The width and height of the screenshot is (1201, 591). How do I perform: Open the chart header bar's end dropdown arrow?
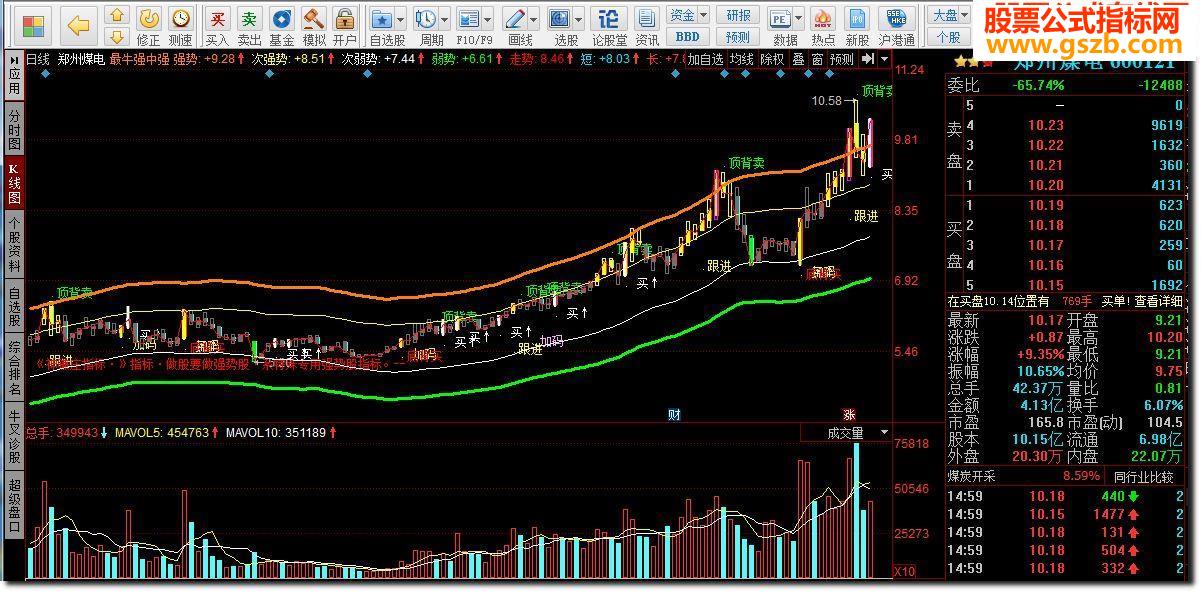[x=885, y=59]
